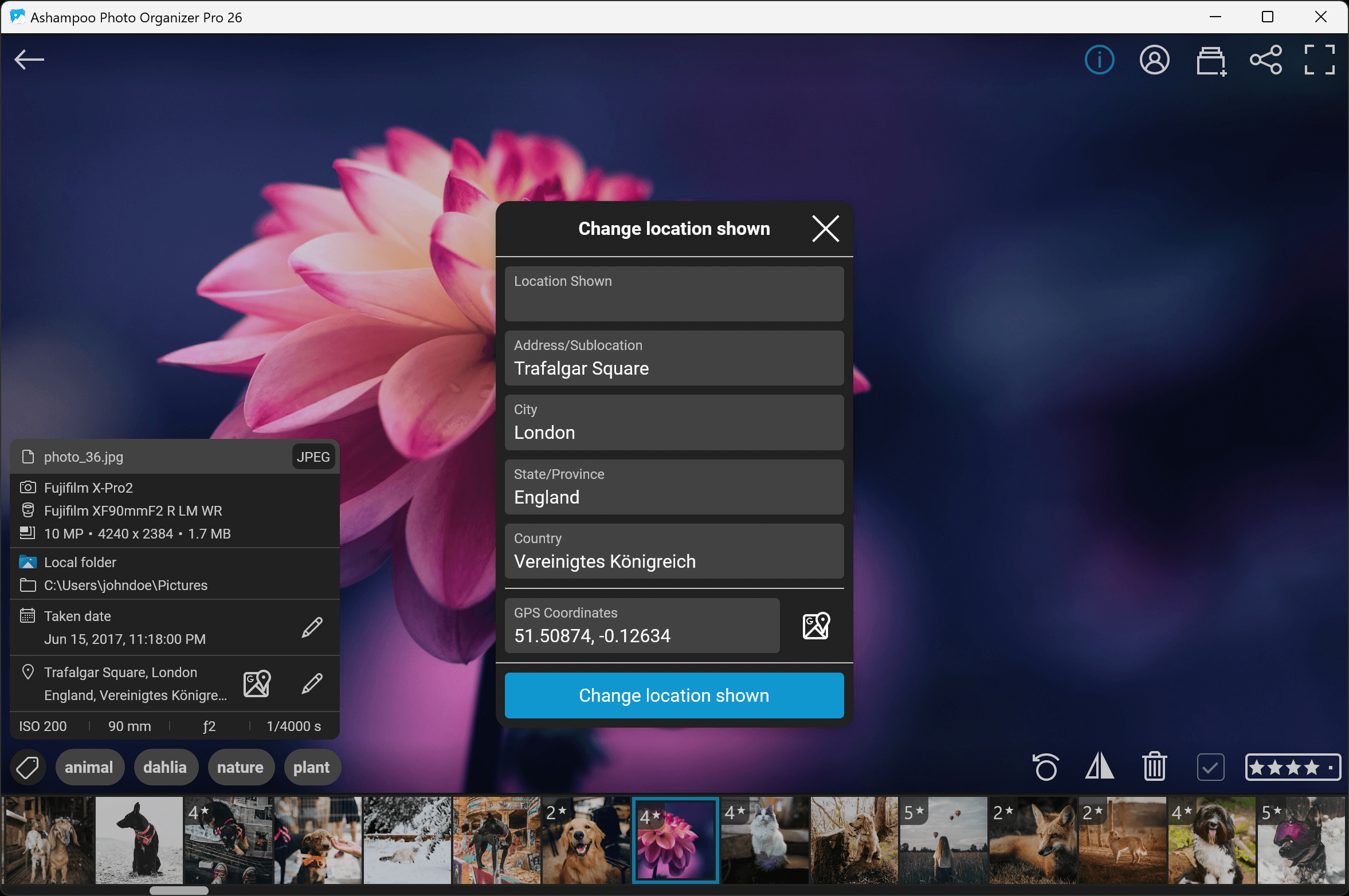The image size is (1349, 896).
Task: Toggle the photo selection checkmark
Action: 1210,767
